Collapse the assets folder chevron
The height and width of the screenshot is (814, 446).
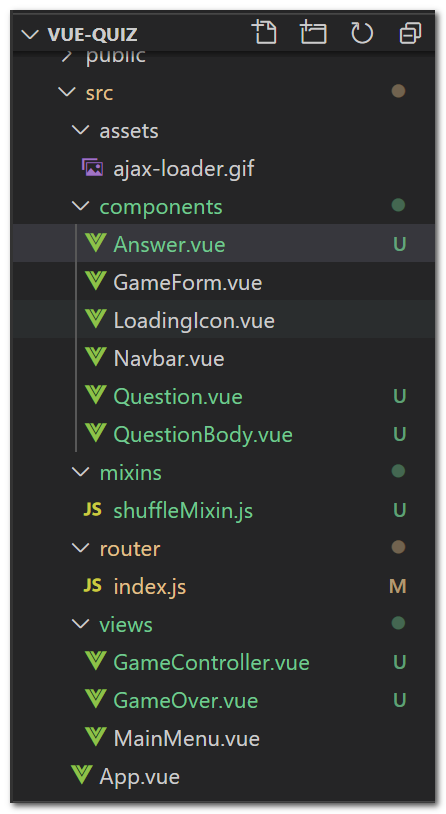click(x=80, y=130)
